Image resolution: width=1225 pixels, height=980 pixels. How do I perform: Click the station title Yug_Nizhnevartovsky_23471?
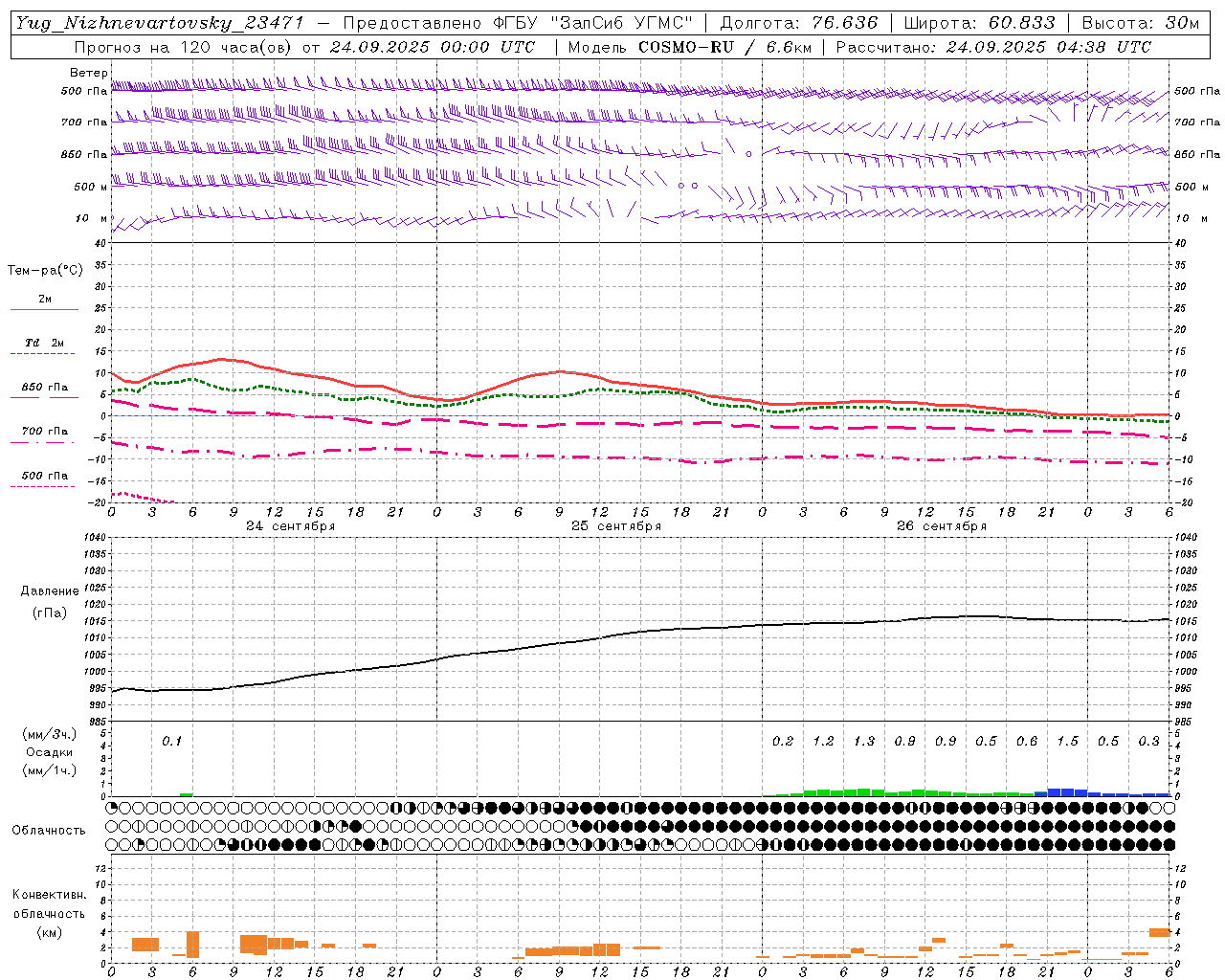(x=160, y=23)
